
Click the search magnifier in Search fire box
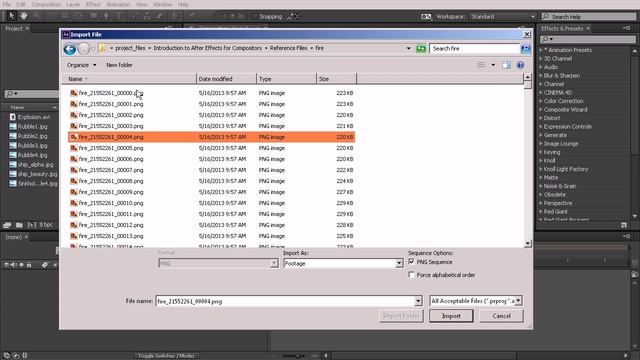(x=525, y=49)
